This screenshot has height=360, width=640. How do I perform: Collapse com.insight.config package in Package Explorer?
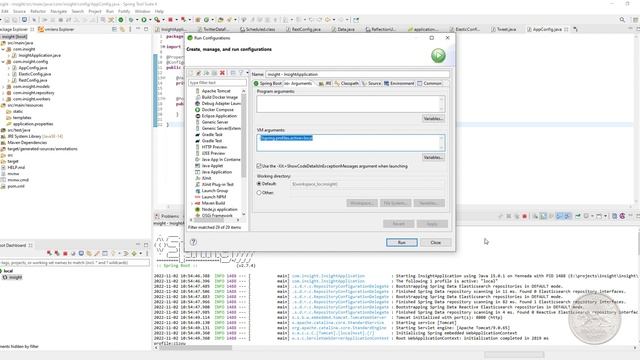pyautogui.click(x=3, y=62)
